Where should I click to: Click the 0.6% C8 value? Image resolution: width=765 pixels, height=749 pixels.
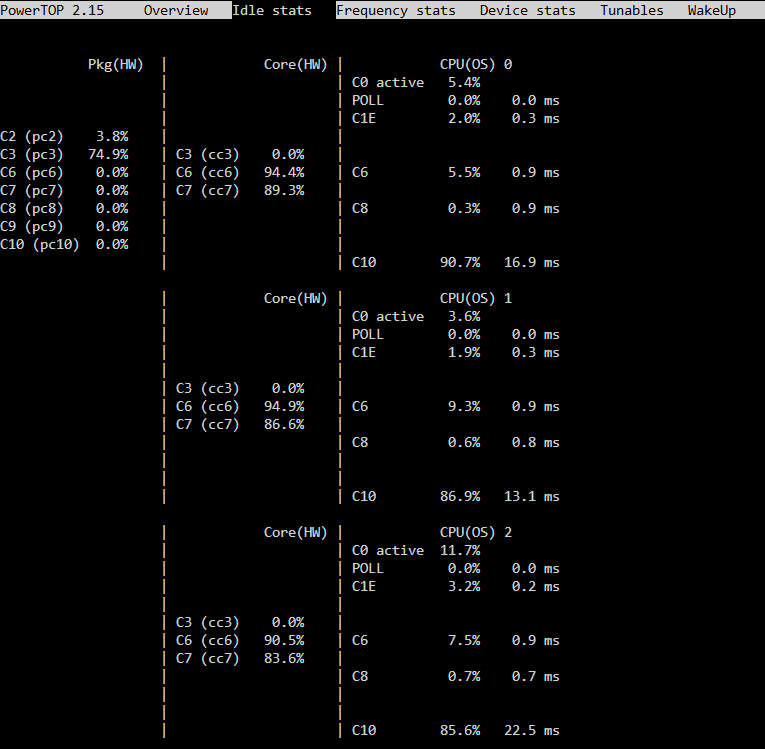tap(464, 443)
